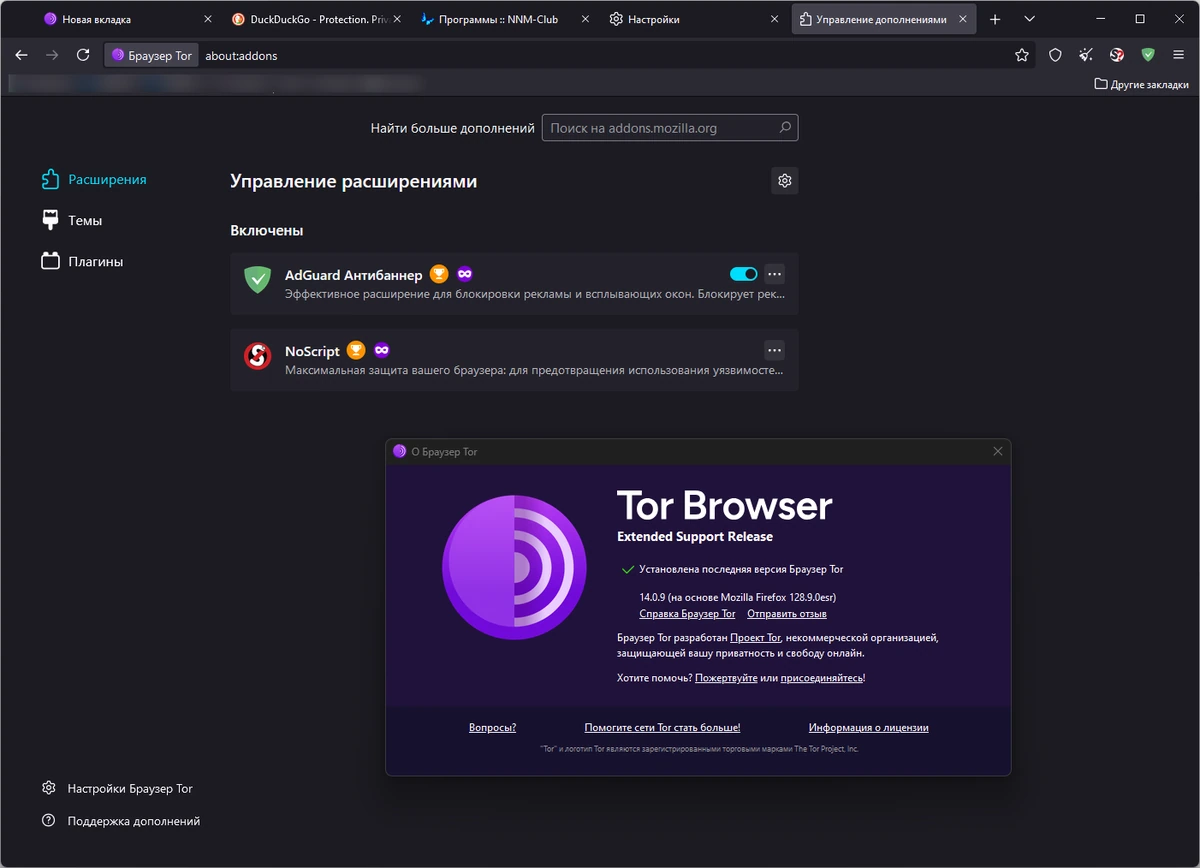
Task: Click the NoScript recommended trophy badge
Action: click(356, 350)
